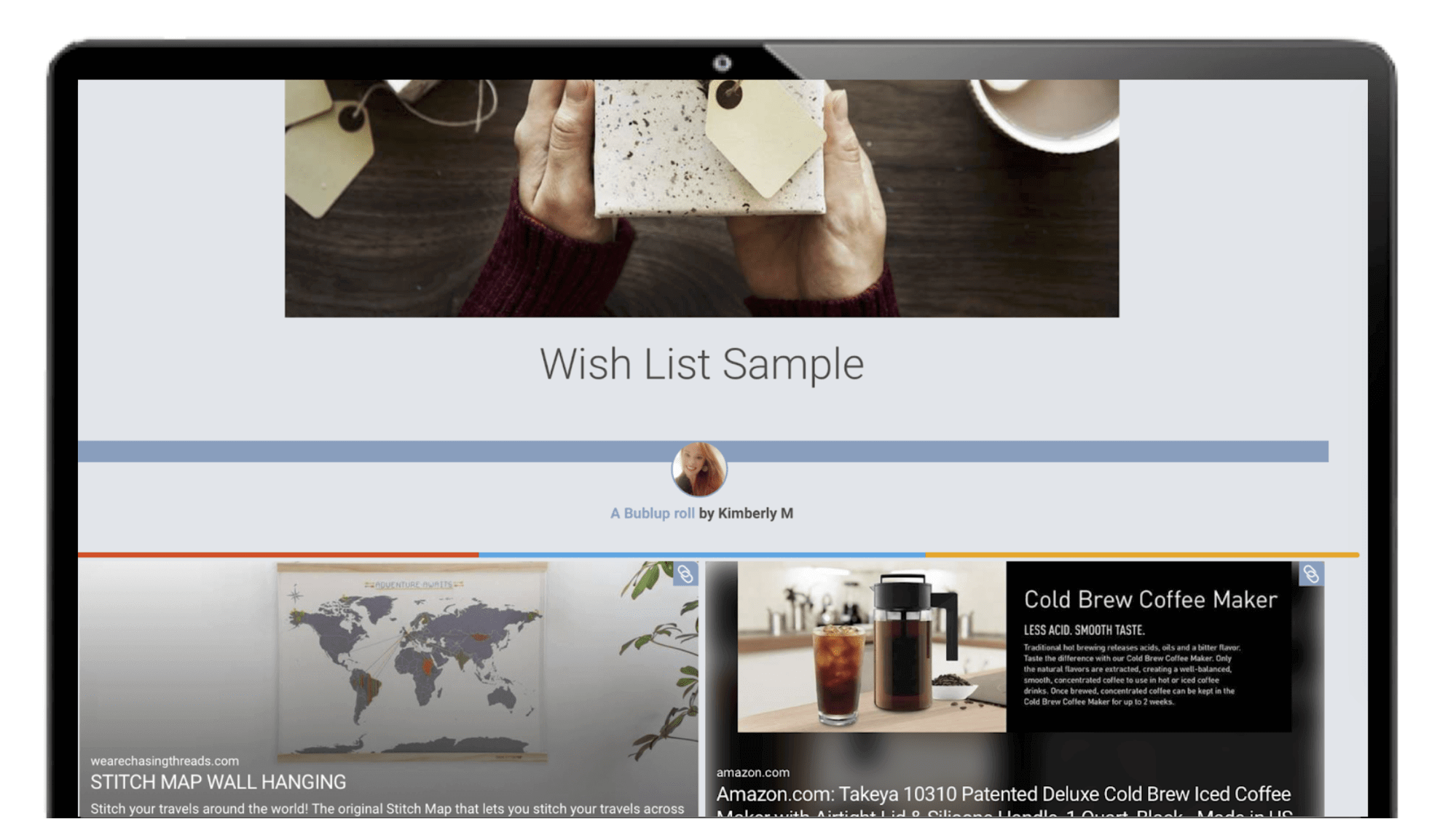This screenshot has width=1456, height=819.
Task: Click the laptop webcam dot
Action: (x=722, y=63)
